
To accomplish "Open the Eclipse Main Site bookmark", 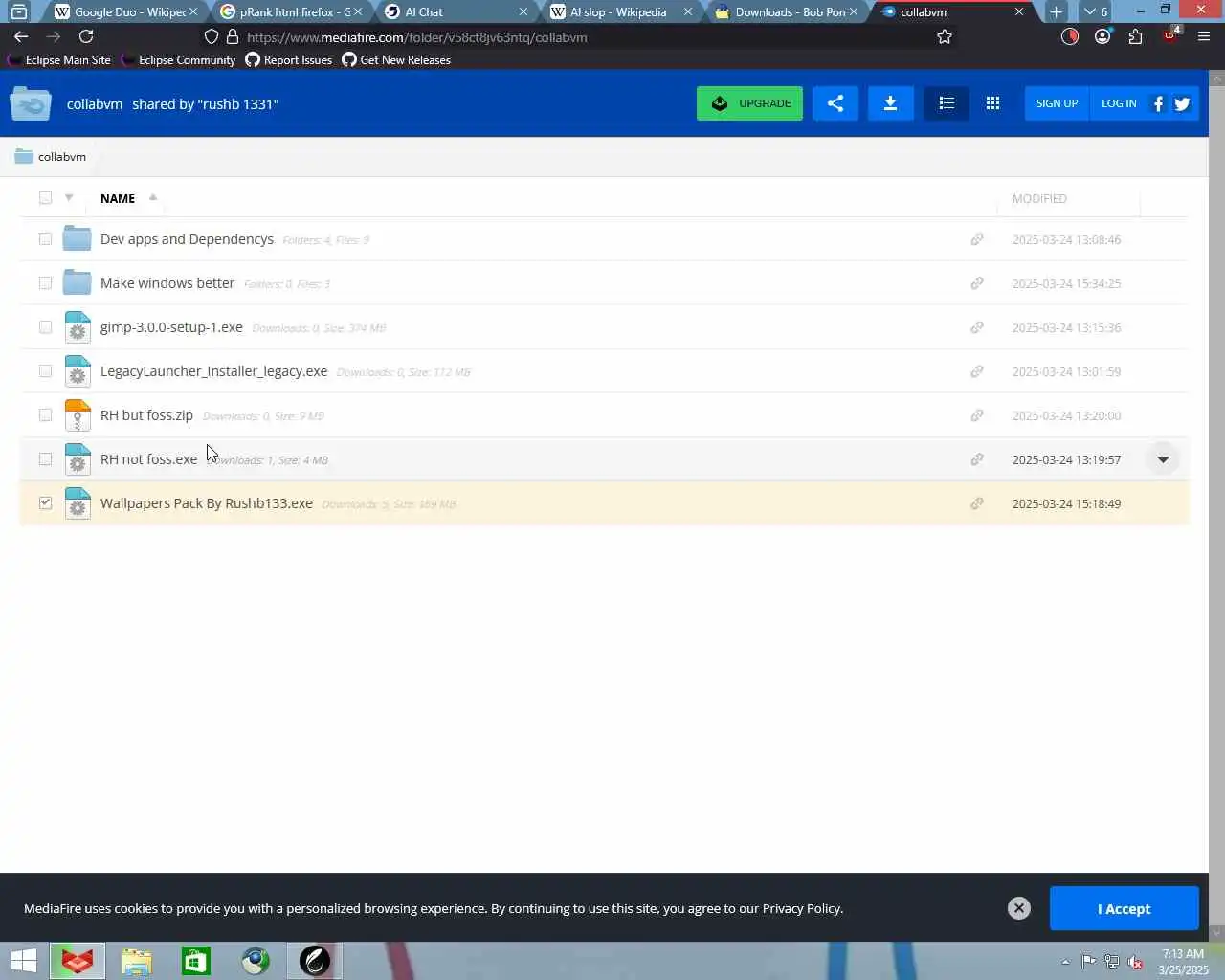I will pyautogui.click(x=58, y=59).
